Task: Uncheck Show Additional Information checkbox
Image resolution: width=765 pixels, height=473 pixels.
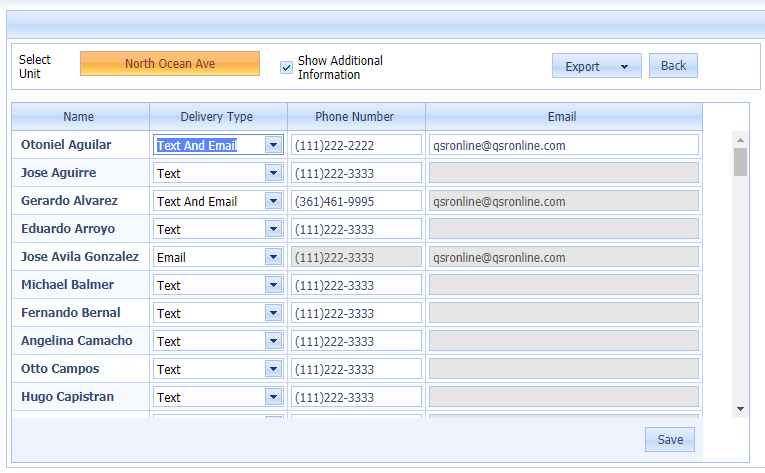Action: click(x=287, y=67)
